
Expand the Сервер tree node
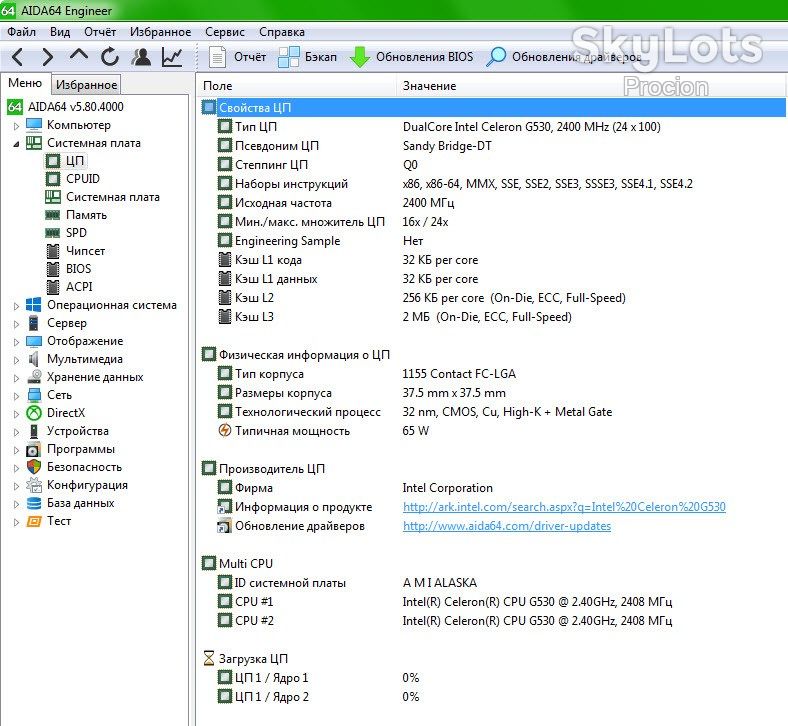pyautogui.click(x=17, y=324)
